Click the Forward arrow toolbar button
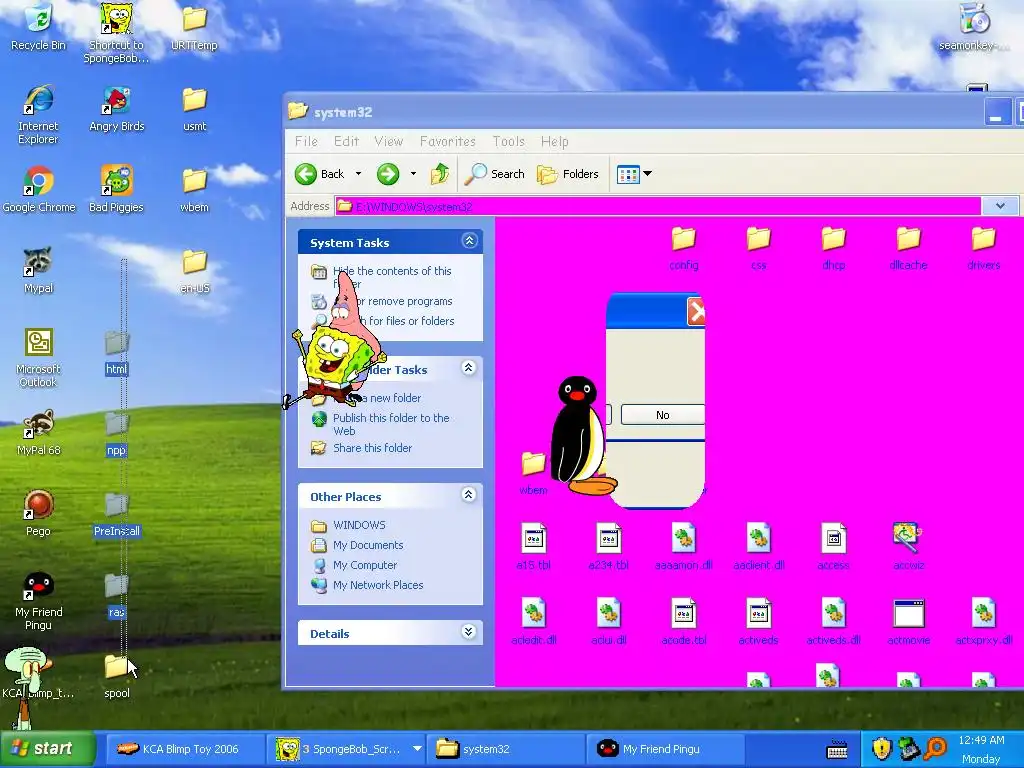Viewport: 1024px width, 768px height. click(388, 174)
